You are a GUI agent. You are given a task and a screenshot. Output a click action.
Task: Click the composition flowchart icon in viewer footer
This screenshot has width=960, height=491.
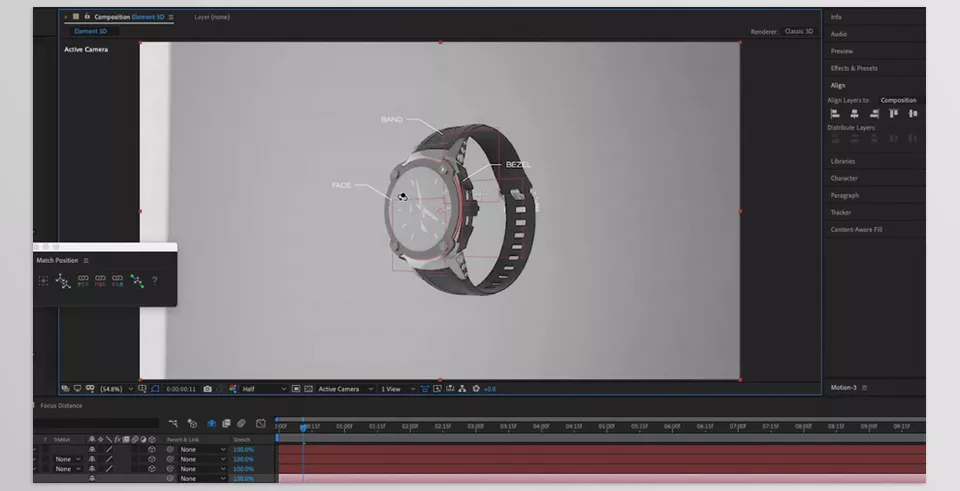(463, 389)
